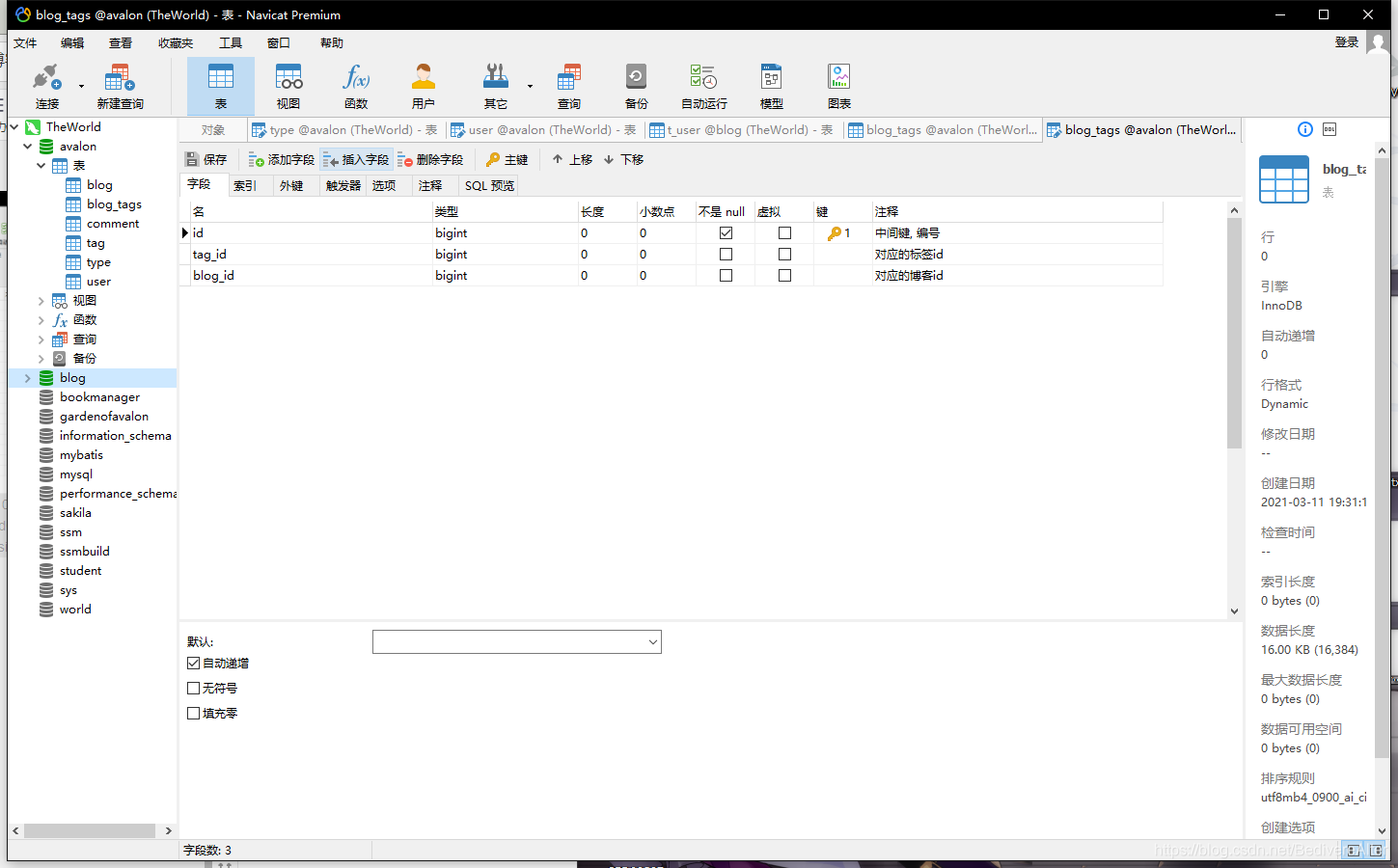Toggle 不是 null checkbox for id field
The width and height of the screenshot is (1398, 868).
pyautogui.click(x=726, y=232)
